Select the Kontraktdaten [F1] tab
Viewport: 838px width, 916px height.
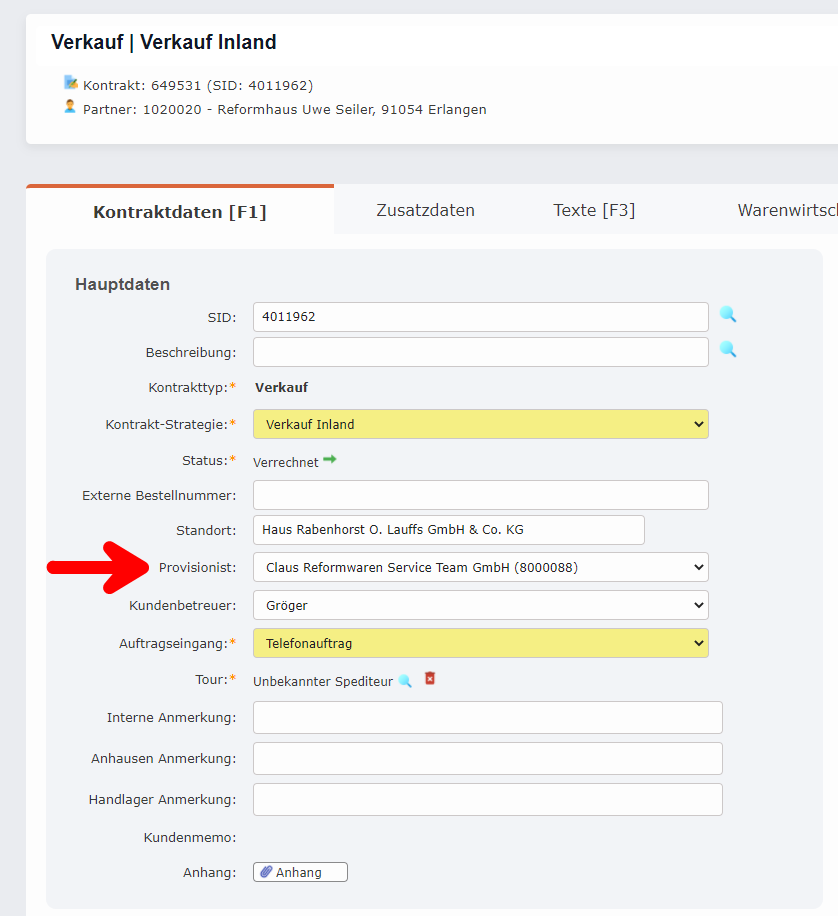coord(180,210)
